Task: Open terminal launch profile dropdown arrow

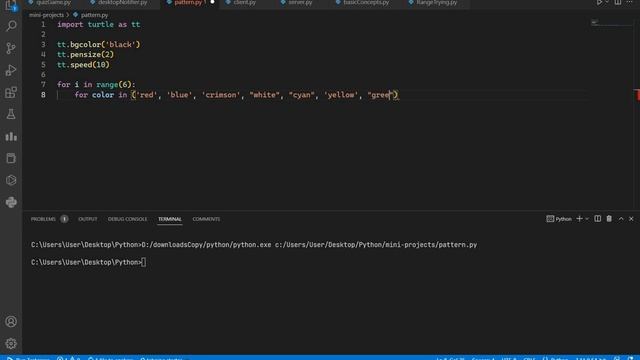Action: click(x=587, y=219)
